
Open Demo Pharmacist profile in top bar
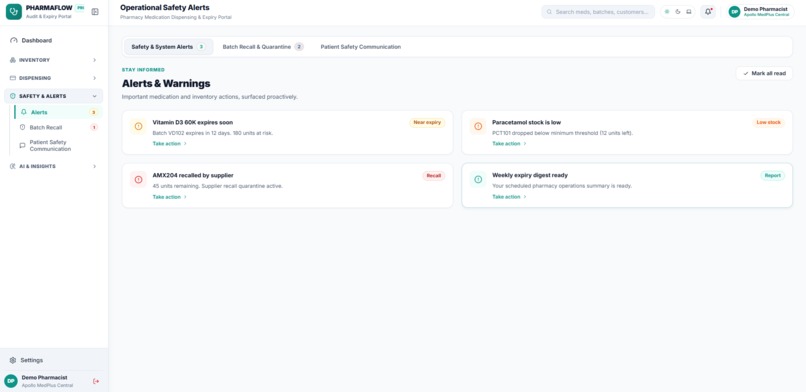[761, 12]
